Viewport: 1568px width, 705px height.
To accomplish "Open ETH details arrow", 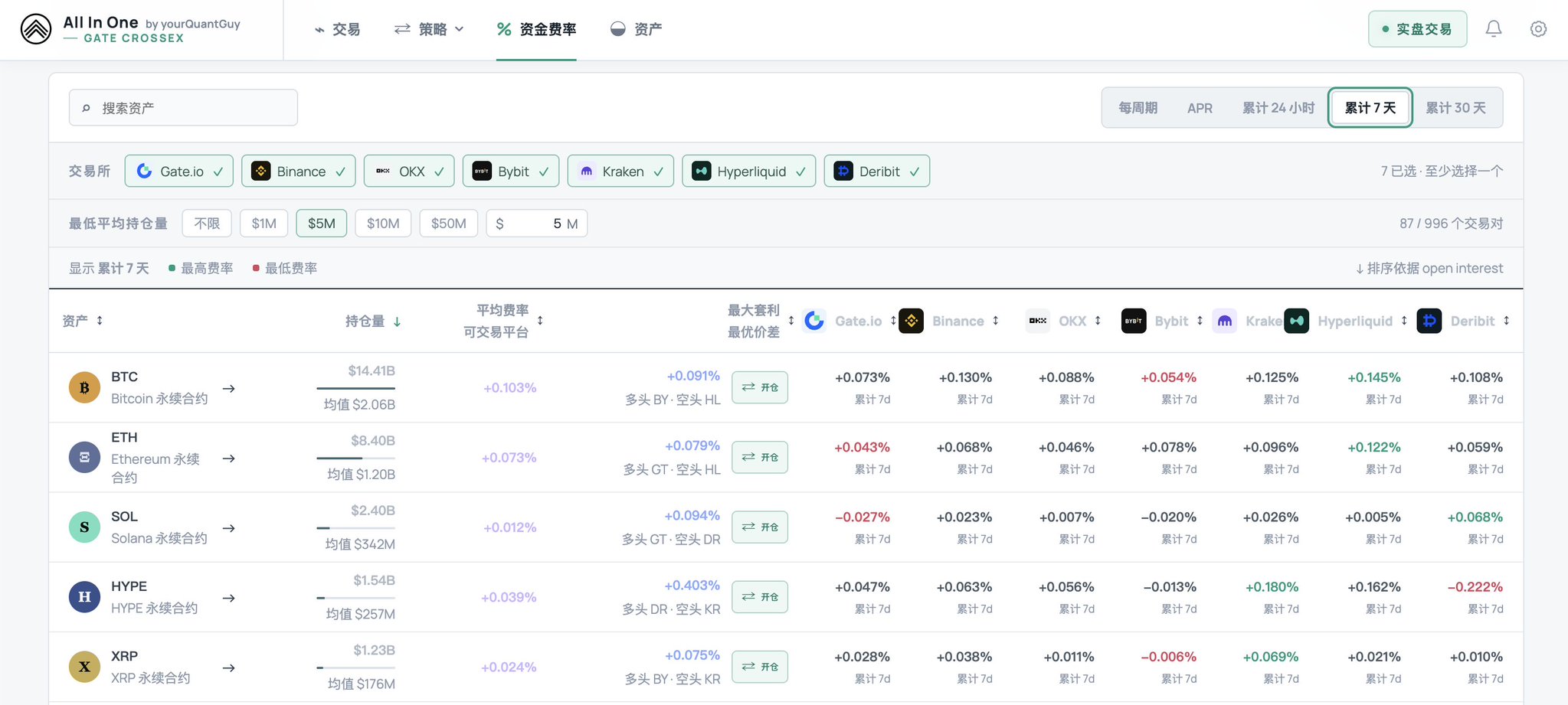I will tap(228, 458).
